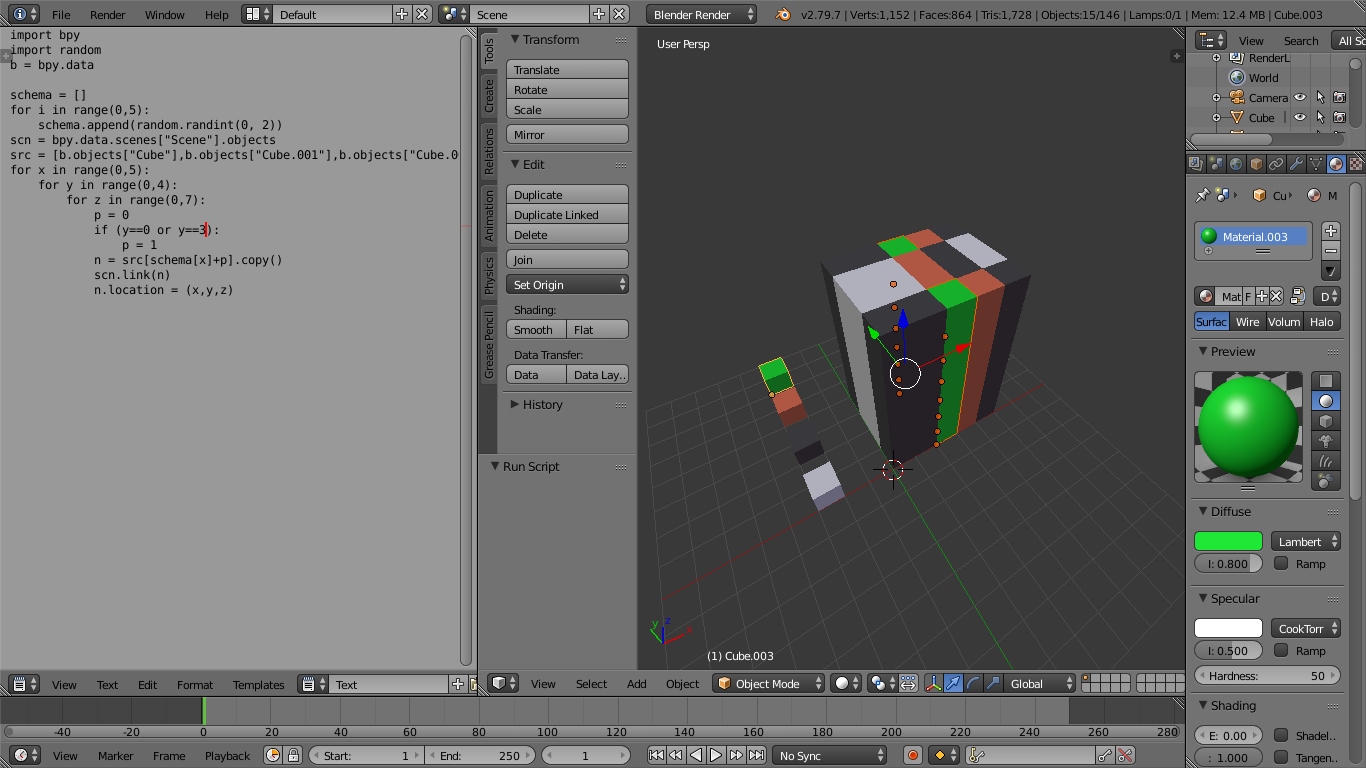Viewport: 1366px width, 768px height.
Task: Open the Modifiers wrench properties tab
Action: [1296, 164]
